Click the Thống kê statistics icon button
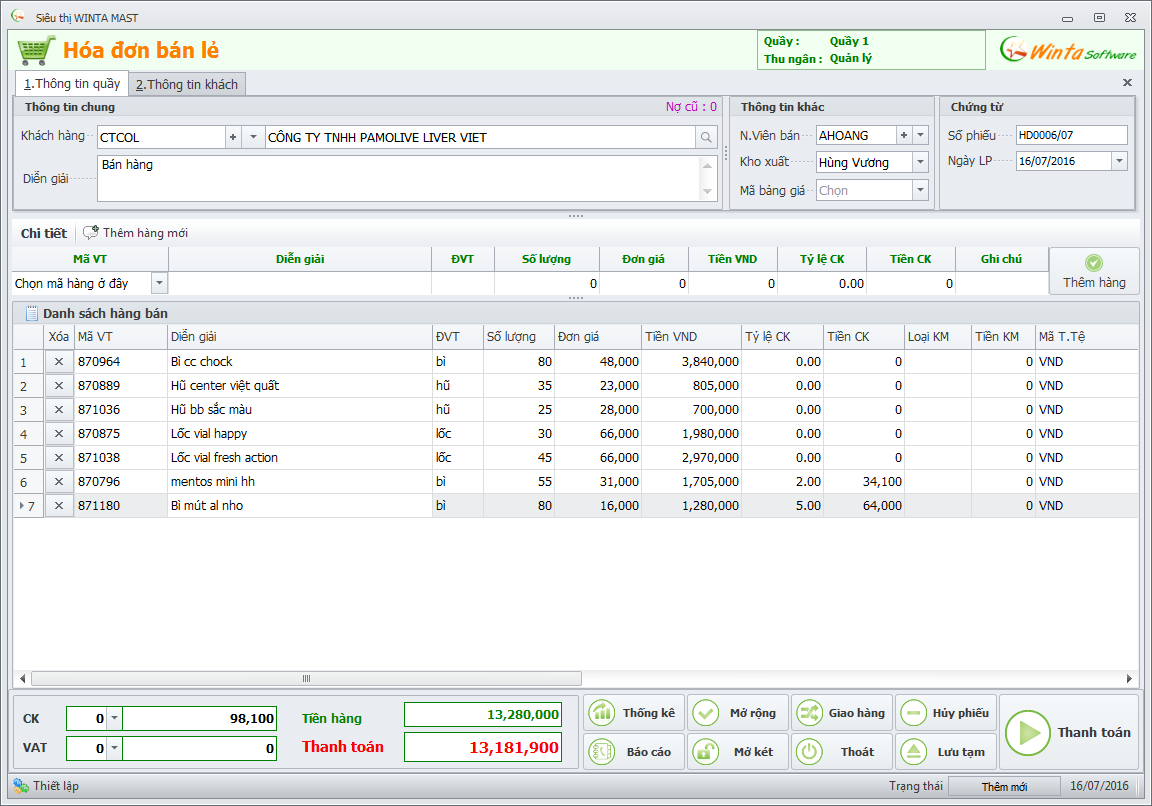The height and width of the screenshot is (806, 1152). pos(634,713)
